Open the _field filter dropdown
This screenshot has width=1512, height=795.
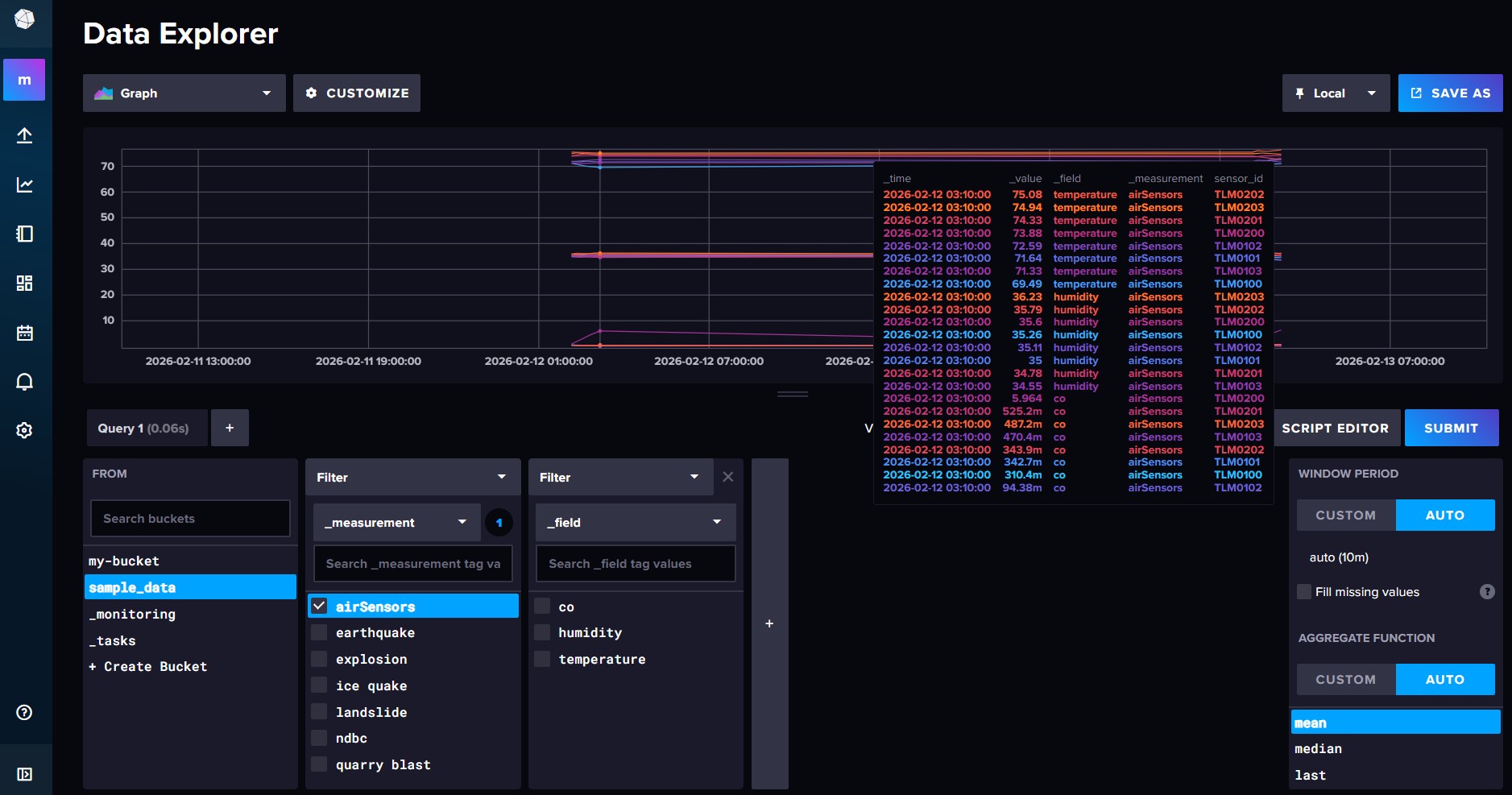click(x=634, y=522)
